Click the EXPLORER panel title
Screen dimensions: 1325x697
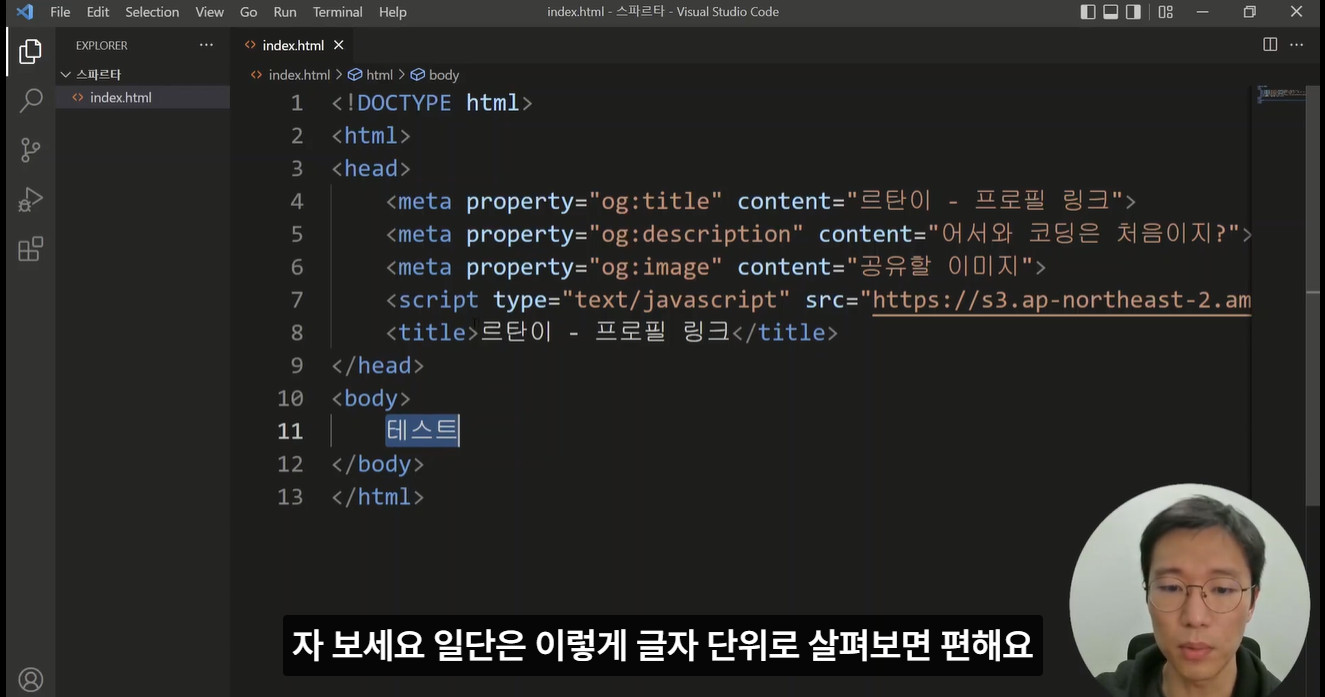(101, 45)
